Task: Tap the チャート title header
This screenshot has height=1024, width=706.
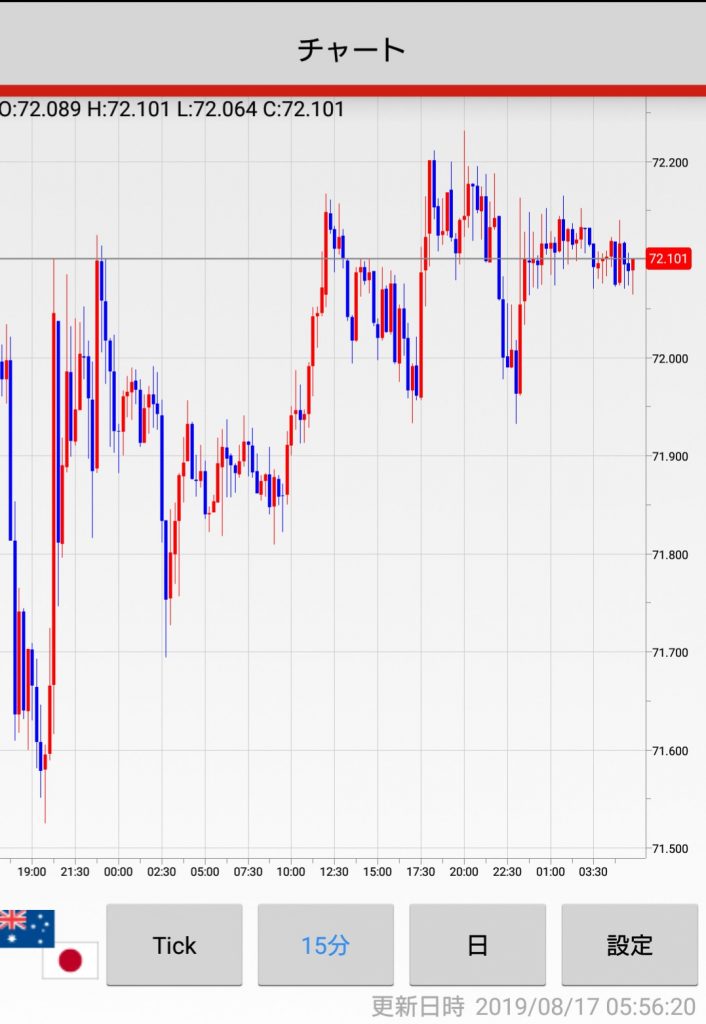Action: pos(352,49)
